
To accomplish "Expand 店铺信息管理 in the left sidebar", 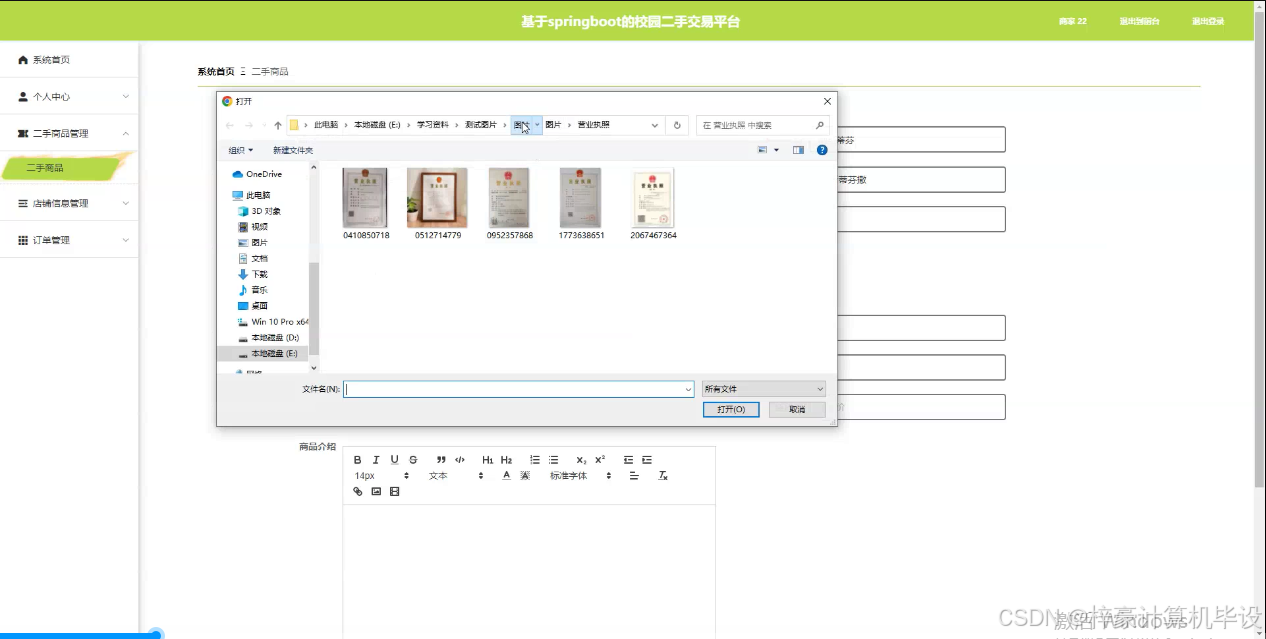I will pyautogui.click(x=69, y=203).
